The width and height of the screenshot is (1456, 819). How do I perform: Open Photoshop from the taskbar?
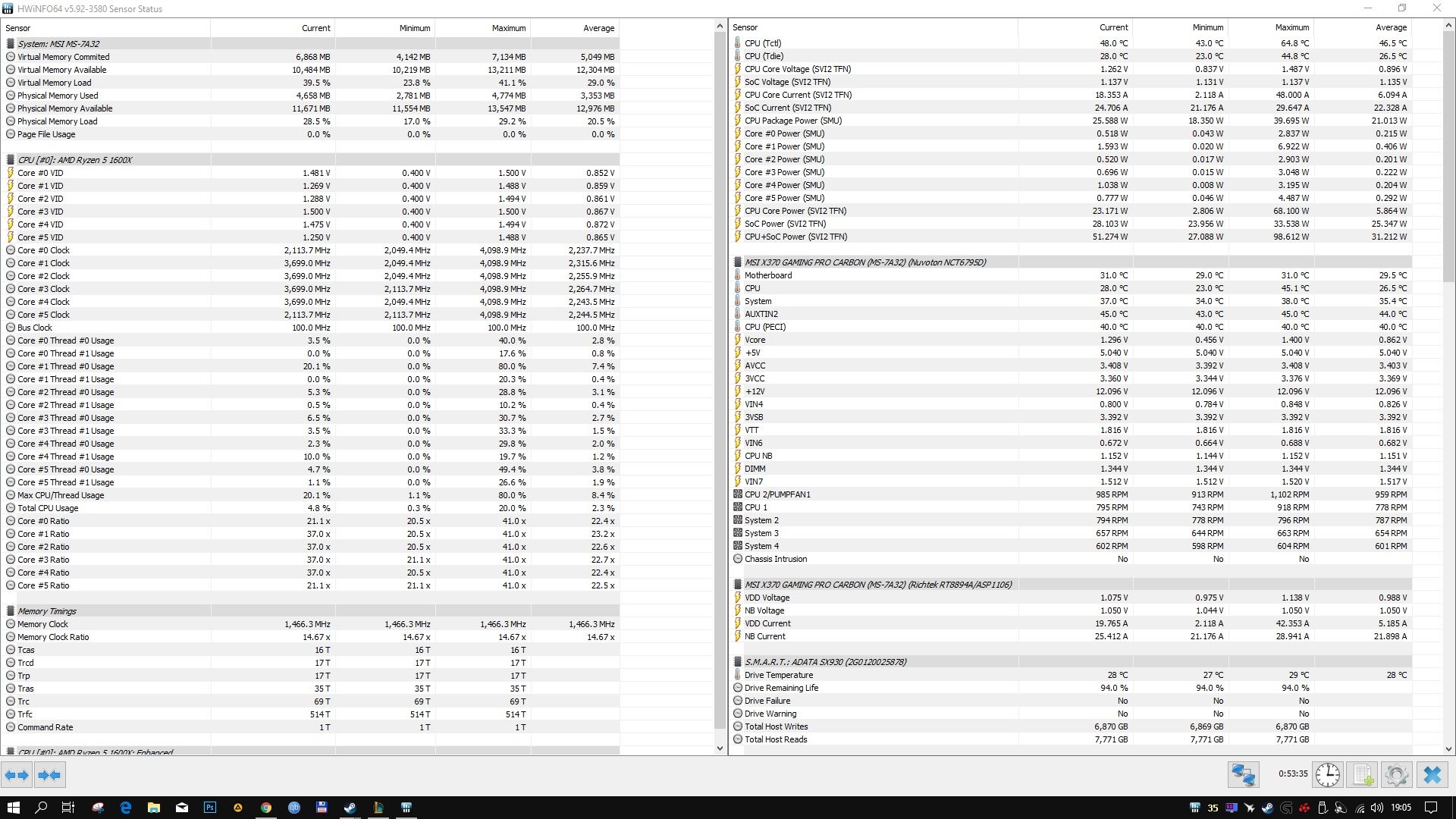coord(210,808)
